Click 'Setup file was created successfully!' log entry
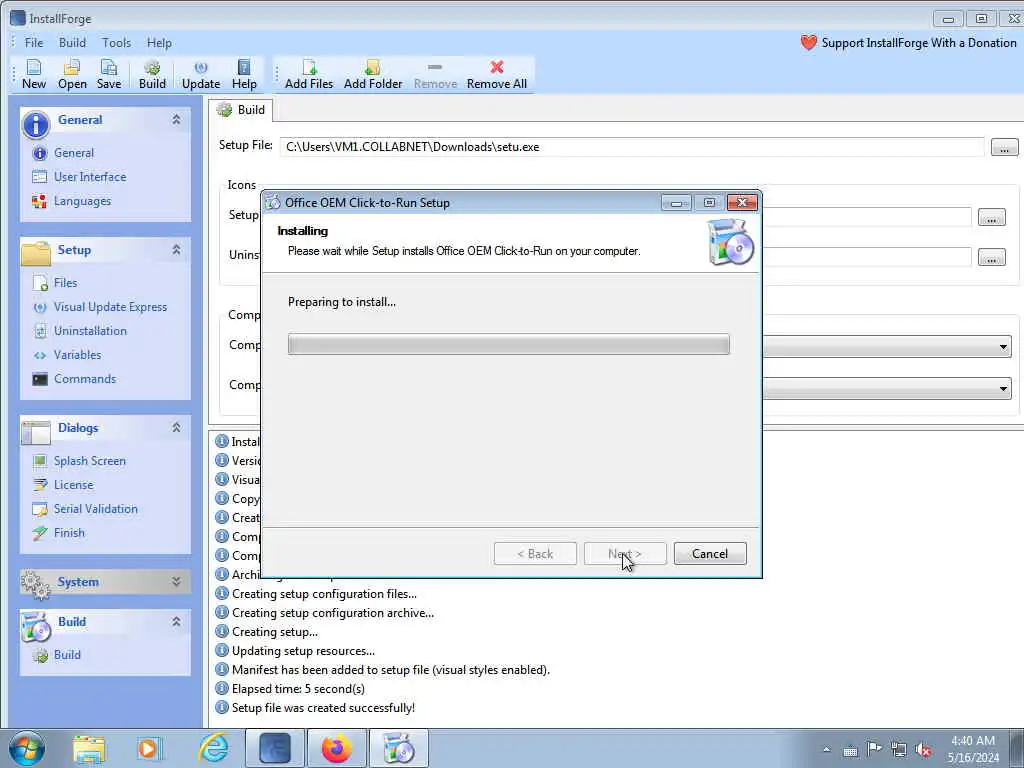Screen dimensions: 1024x768 (323, 708)
